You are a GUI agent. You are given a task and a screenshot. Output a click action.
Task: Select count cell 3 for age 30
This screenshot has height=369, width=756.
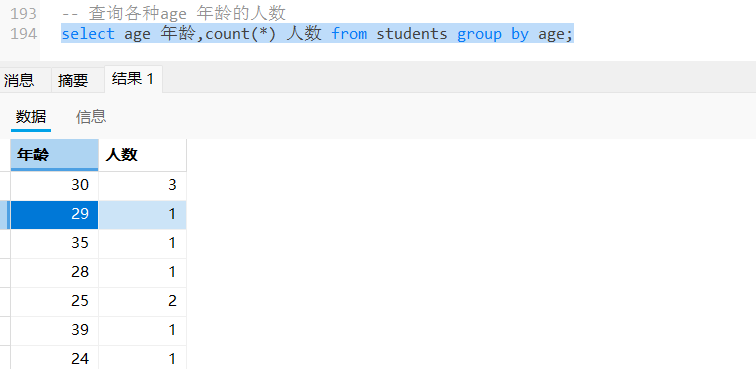click(x=142, y=186)
